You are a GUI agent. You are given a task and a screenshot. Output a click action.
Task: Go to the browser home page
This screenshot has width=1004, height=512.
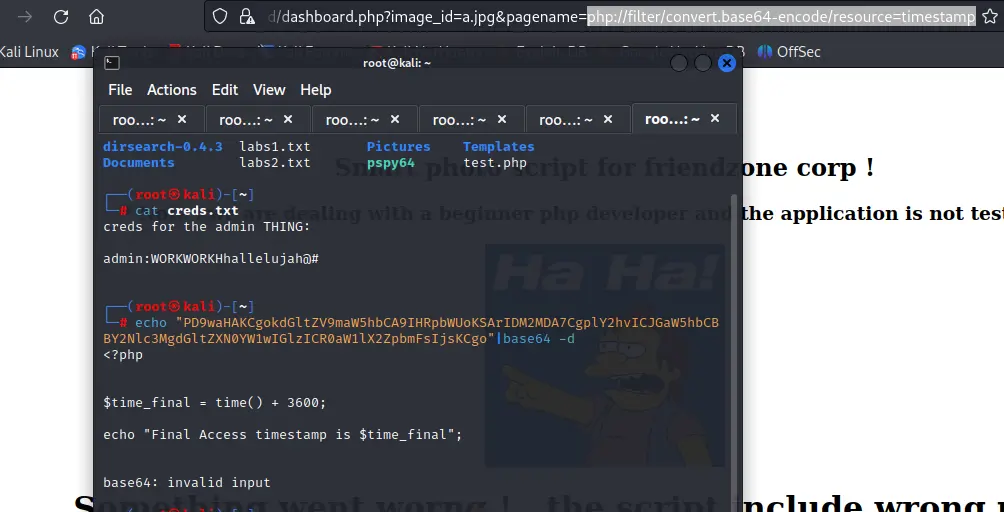coord(96,17)
